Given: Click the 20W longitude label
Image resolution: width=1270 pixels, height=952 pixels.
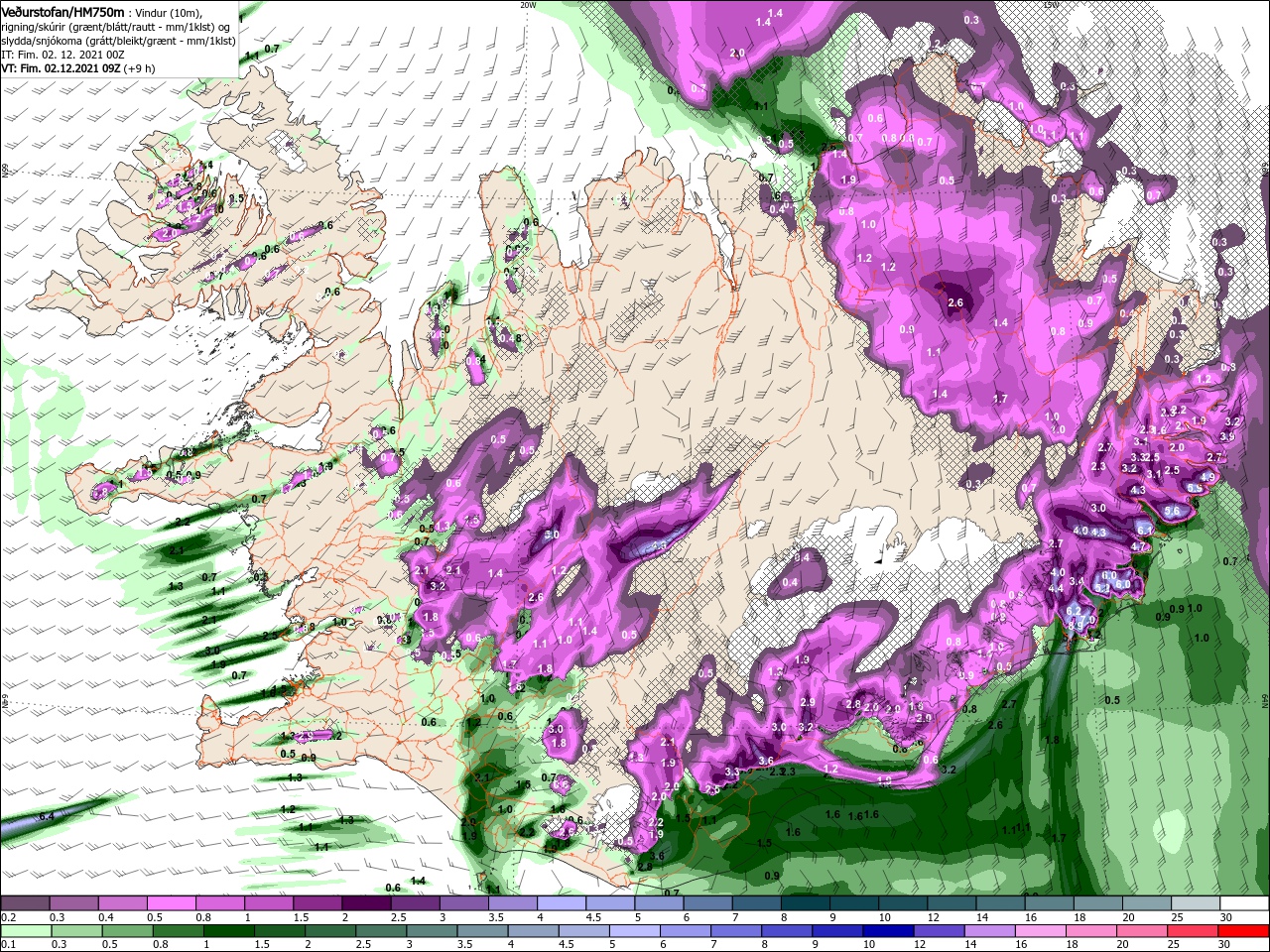Looking at the screenshot, I should point(528,5).
